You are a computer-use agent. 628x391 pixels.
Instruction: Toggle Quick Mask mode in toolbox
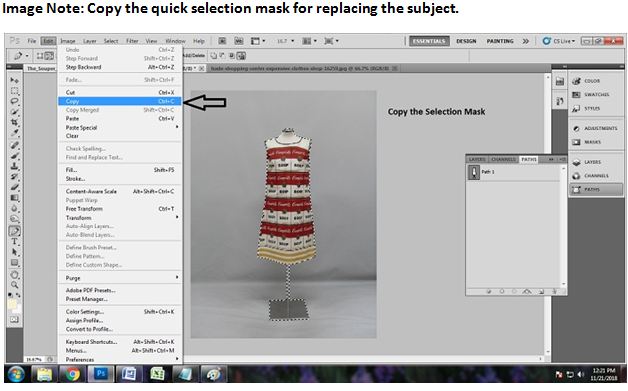(14, 319)
